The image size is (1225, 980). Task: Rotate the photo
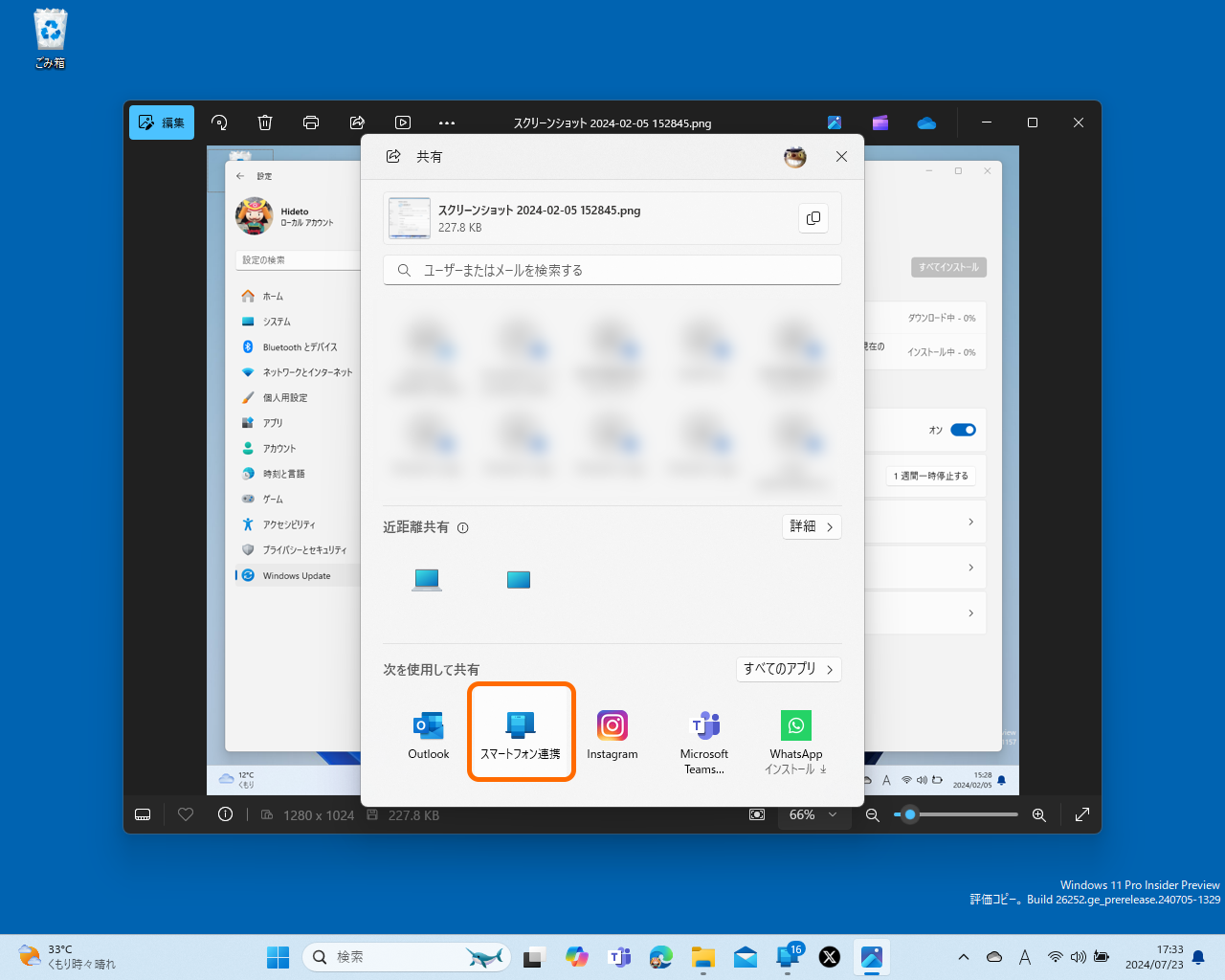(x=218, y=122)
